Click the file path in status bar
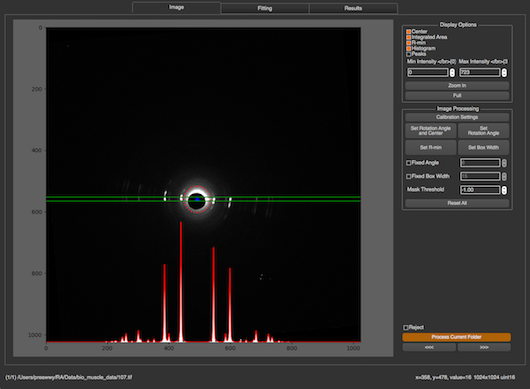The image size is (530, 389). coord(69,377)
